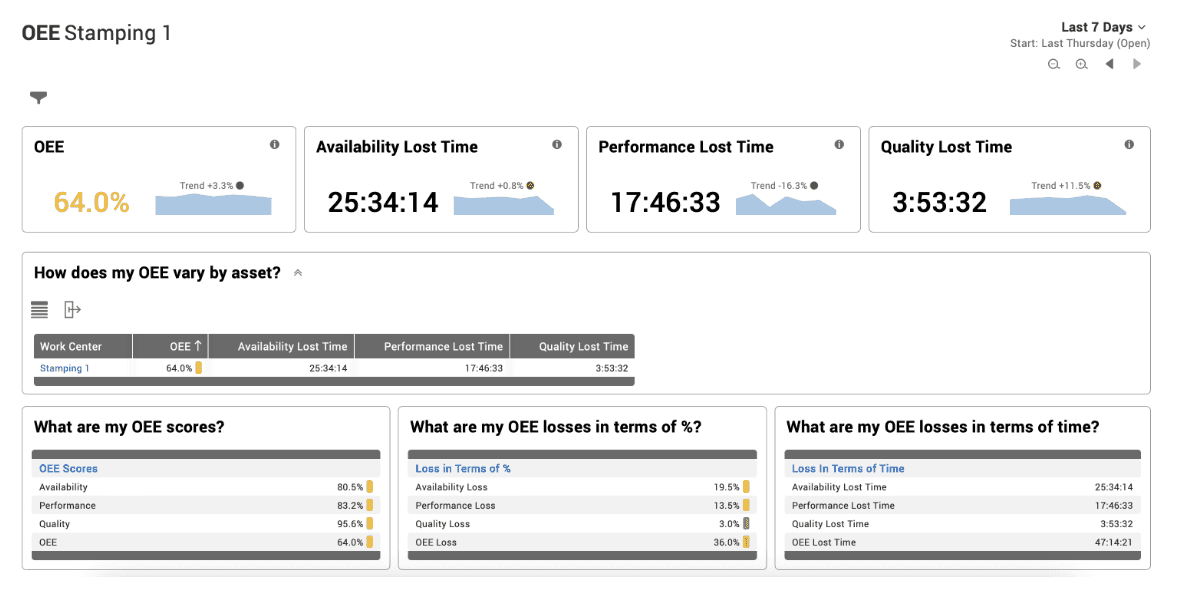Viewport: 1188px width, 598px height.
Task: Show info for OEE card
Action: pyautogui.click(x=274, y=144)
